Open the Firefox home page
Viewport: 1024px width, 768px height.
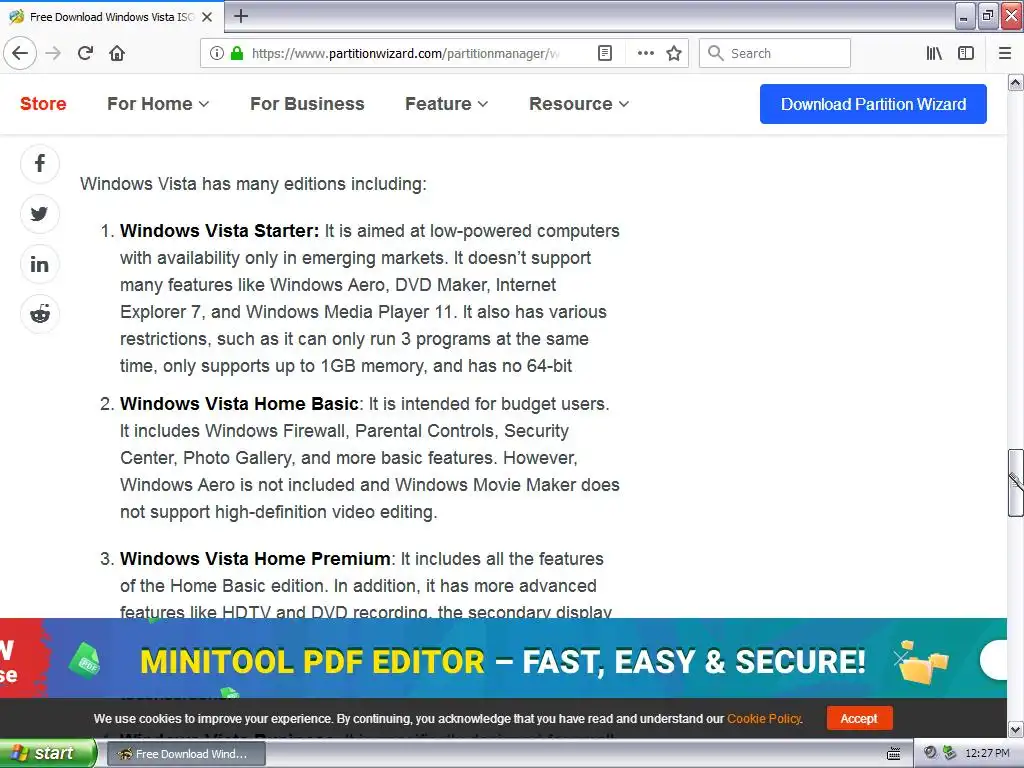point(117,53)
